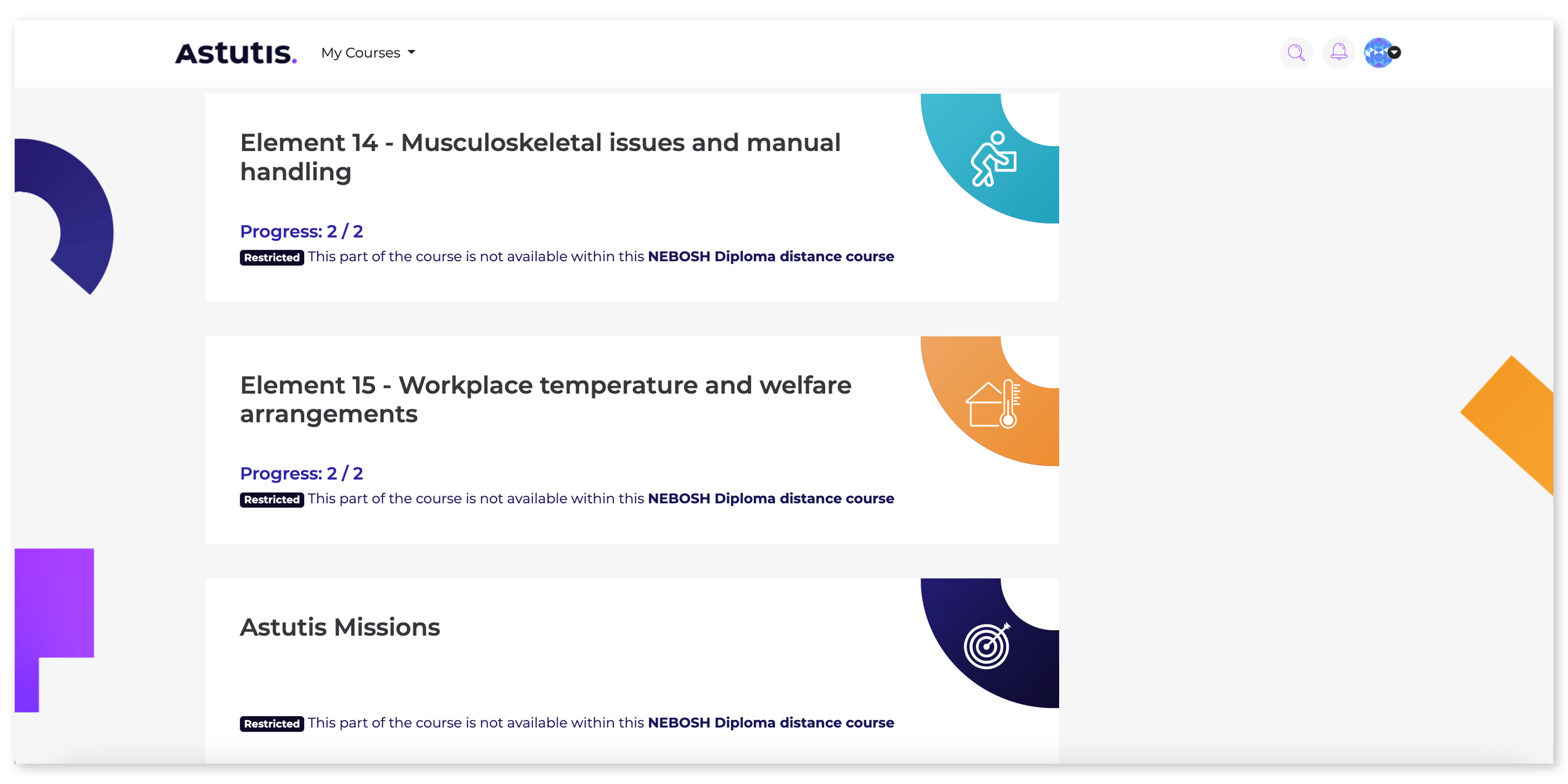Open NEBOSH Diploma distance course link in Element 14
The width and height of the screenshot is (1568, 784).
[771, 257]
